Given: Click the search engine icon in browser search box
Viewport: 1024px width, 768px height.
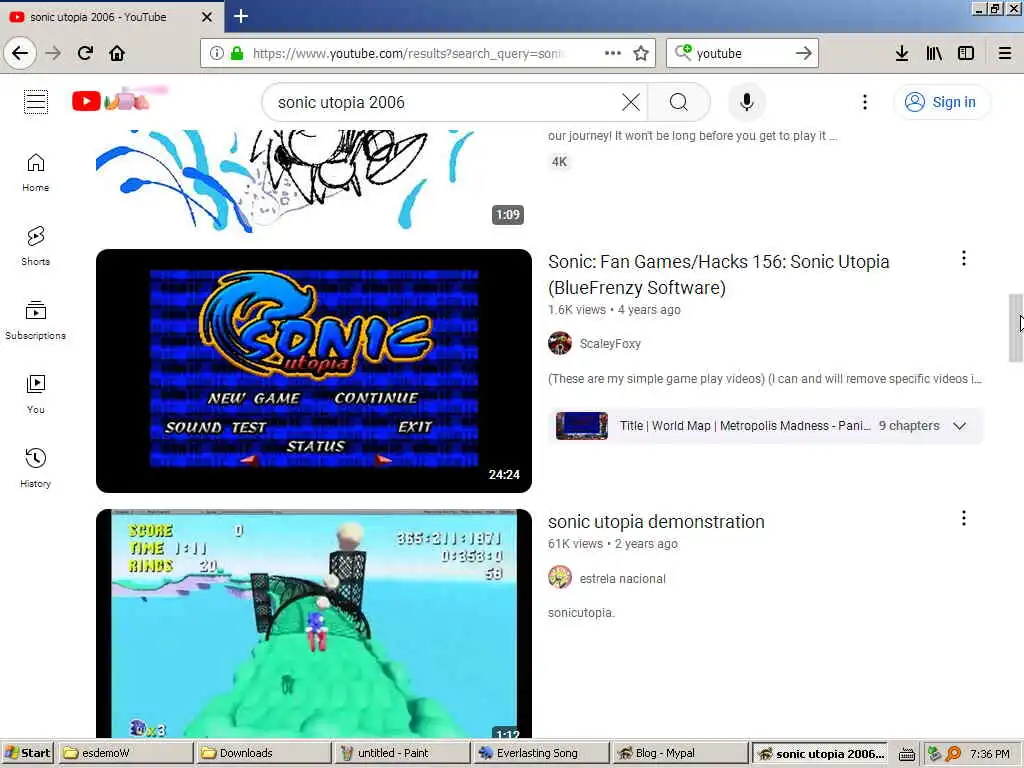Looking at the screenshot, I should click(683, 52).
